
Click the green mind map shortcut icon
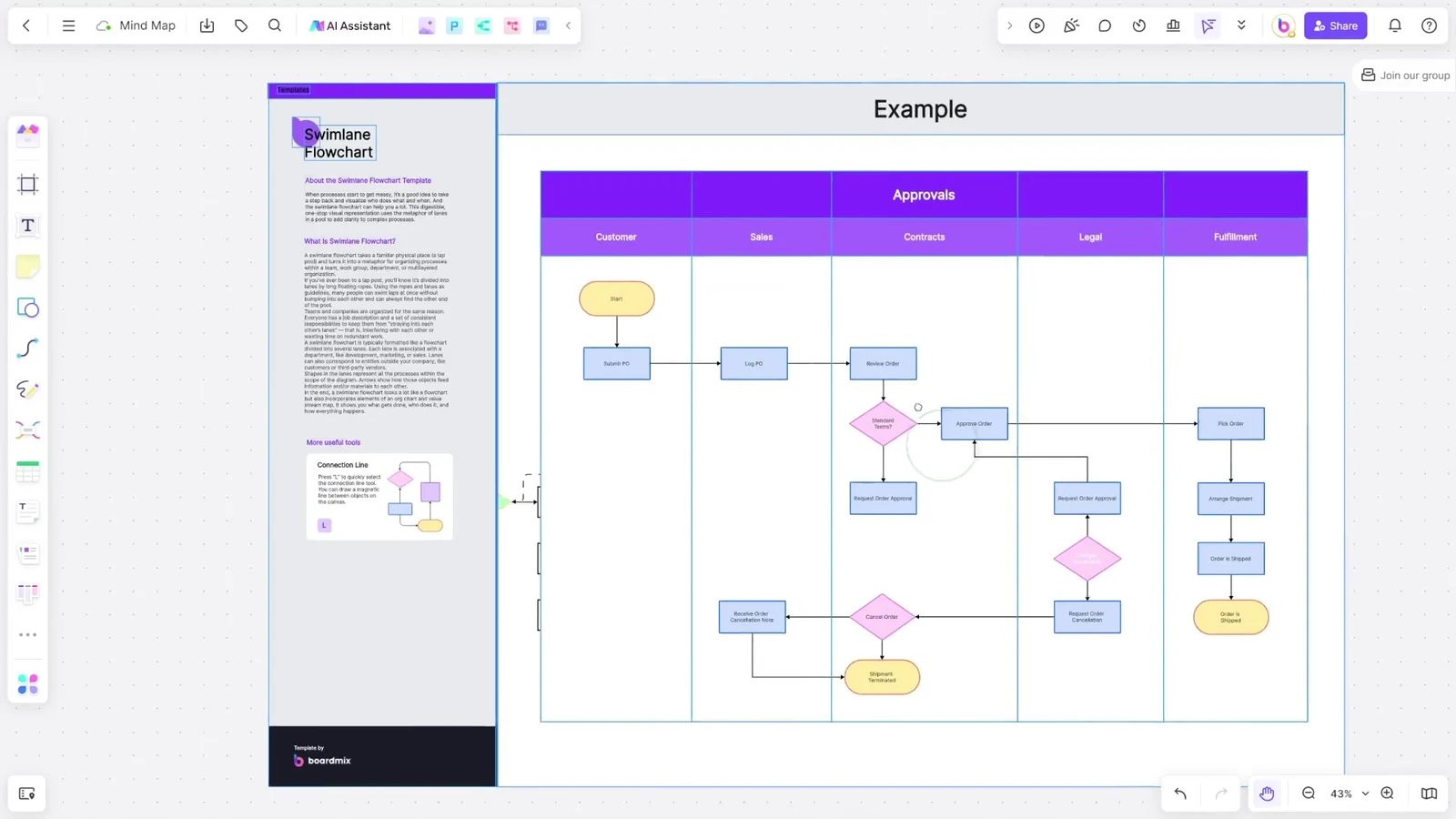[483, 25]
